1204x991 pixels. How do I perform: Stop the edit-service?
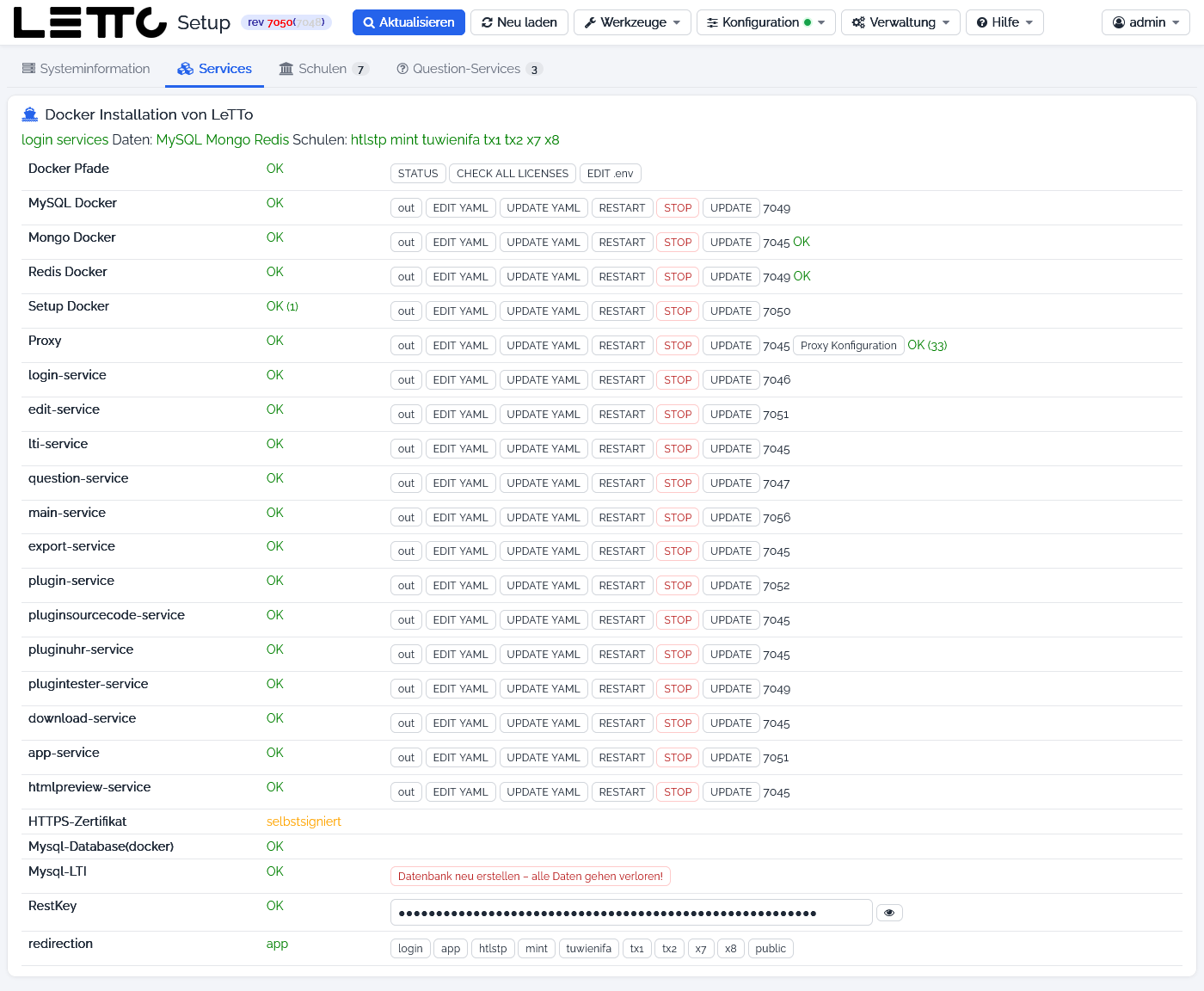pos(678,415)
